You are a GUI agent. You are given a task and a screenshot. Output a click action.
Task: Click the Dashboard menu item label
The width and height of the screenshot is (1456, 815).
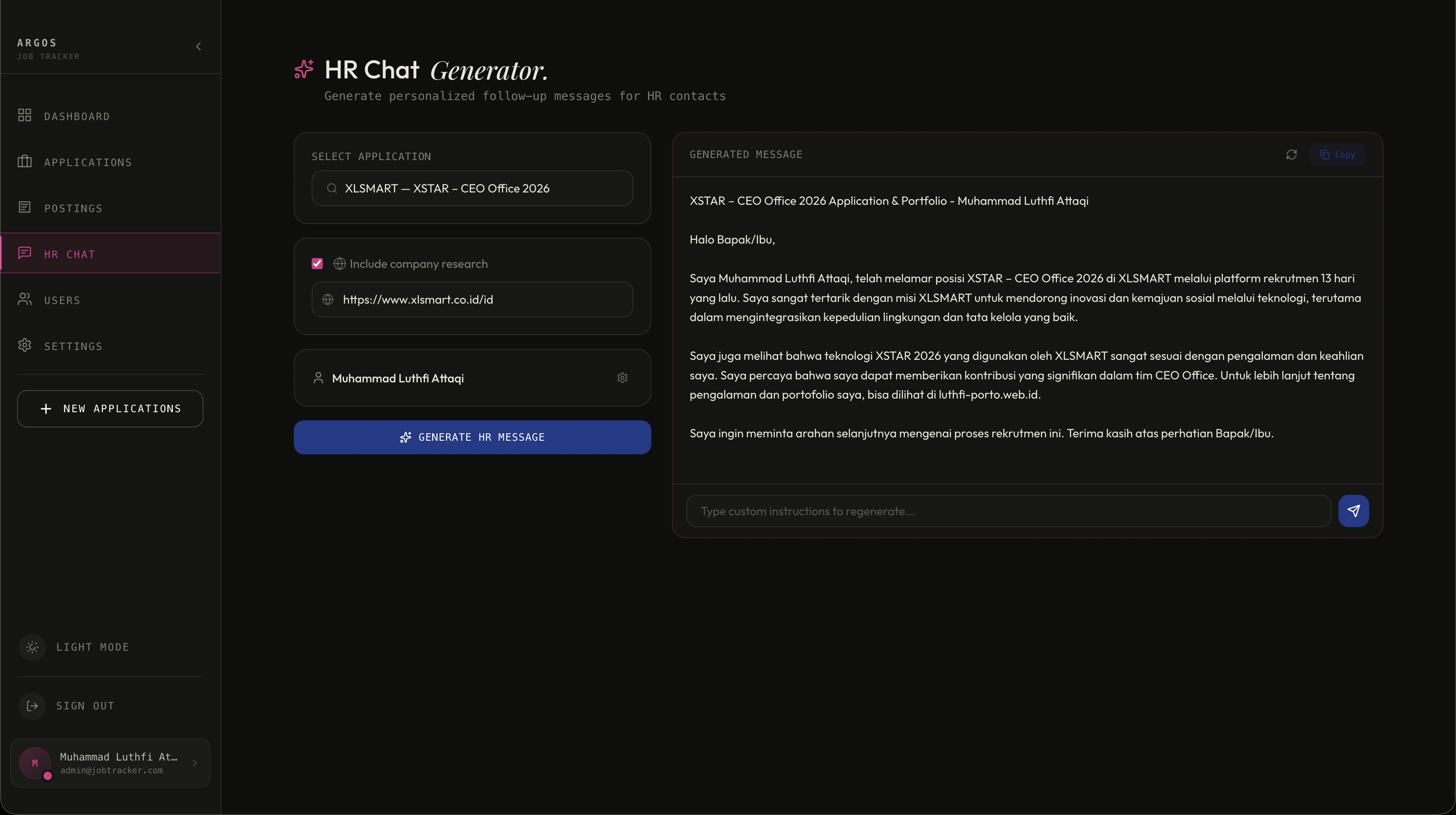(77, 116)
